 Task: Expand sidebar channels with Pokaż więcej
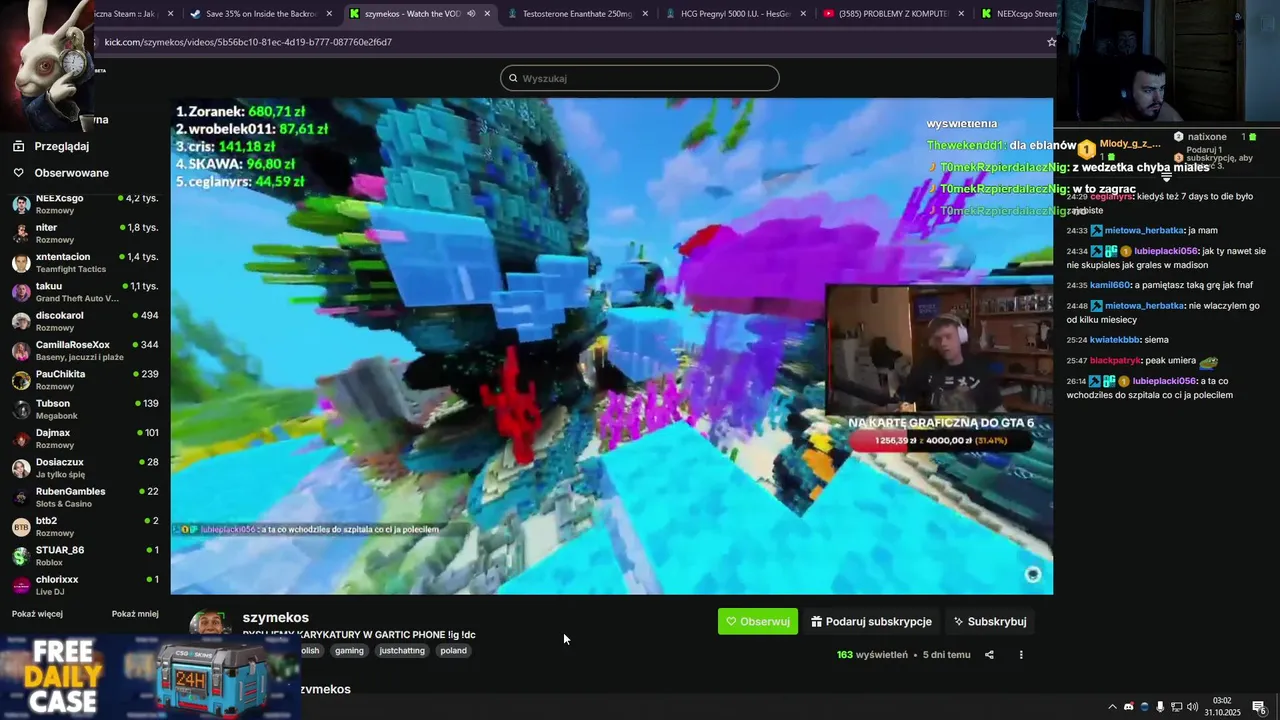[x=37, y=614]
